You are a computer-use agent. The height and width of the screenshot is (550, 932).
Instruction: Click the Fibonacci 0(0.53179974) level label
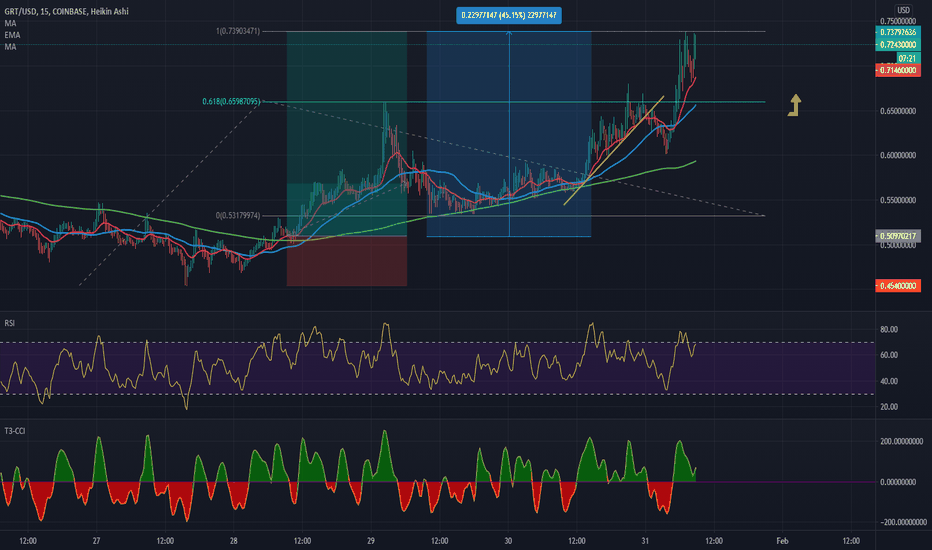238,215
